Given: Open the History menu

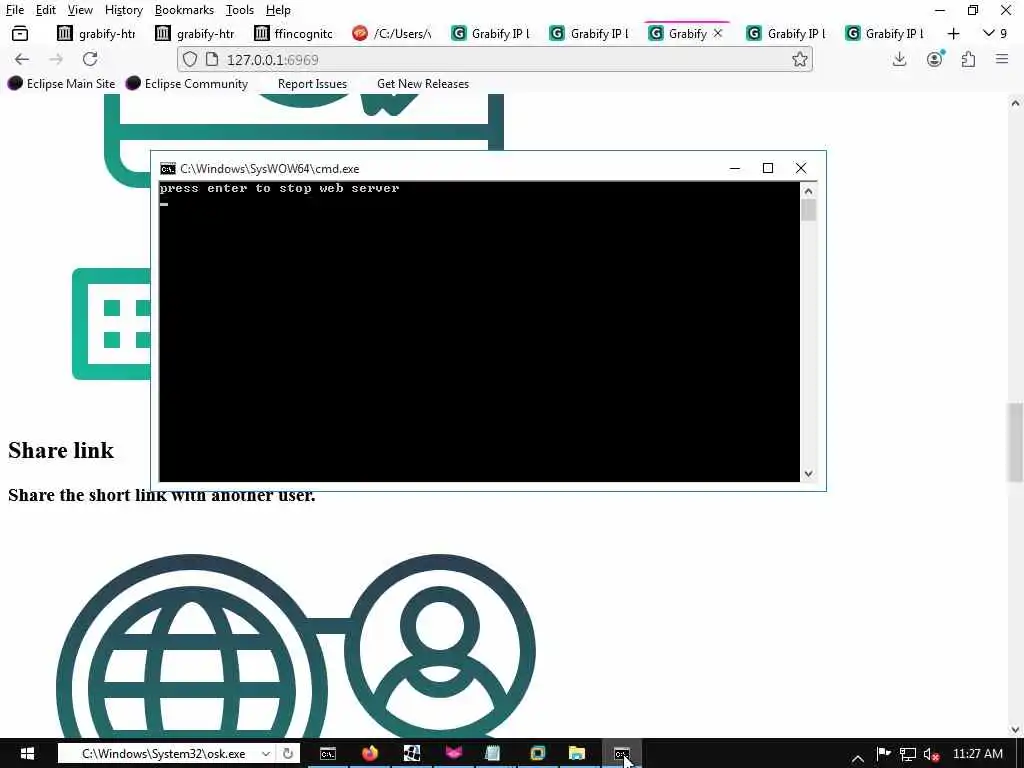Looking at the screenshot, I should tap(123, 10).
